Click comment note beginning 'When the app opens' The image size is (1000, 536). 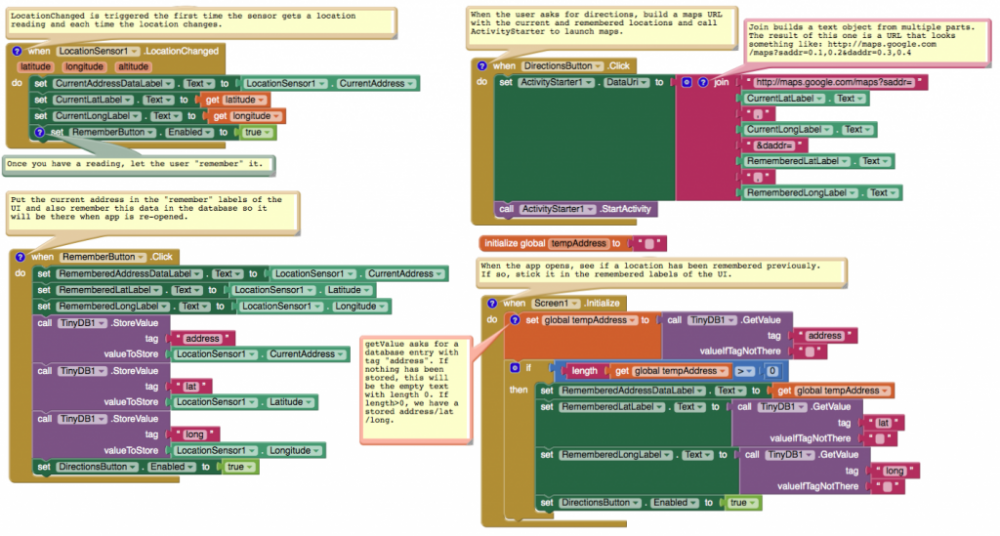(x=662, y=271)
